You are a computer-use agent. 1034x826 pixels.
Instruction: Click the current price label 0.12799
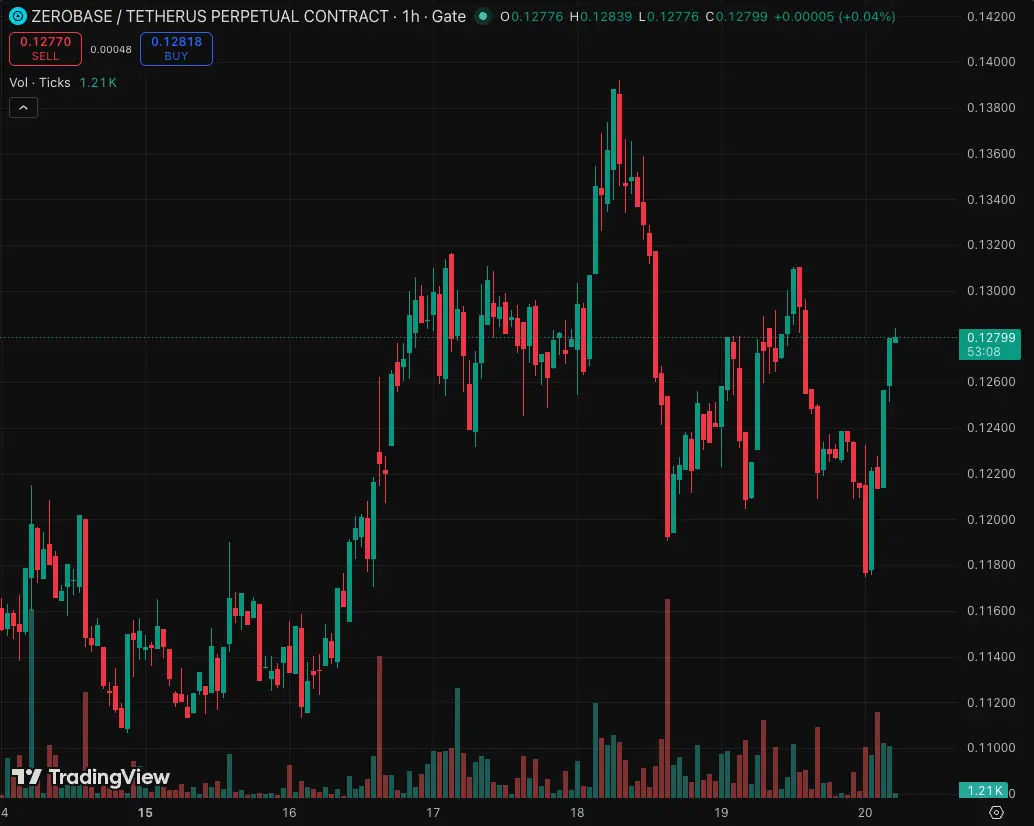(x=990, y=344)
